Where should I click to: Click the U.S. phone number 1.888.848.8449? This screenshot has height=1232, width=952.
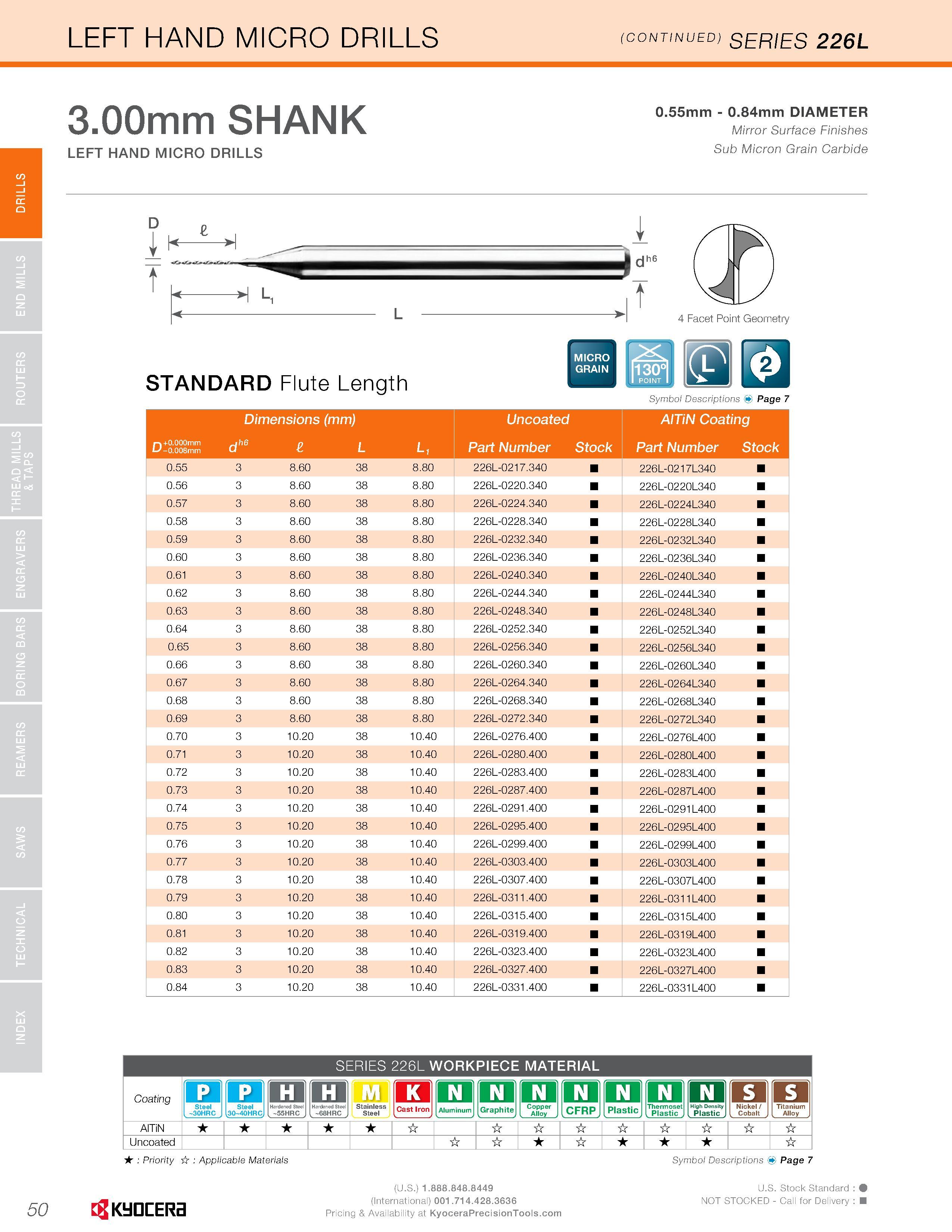(457, 1188)
